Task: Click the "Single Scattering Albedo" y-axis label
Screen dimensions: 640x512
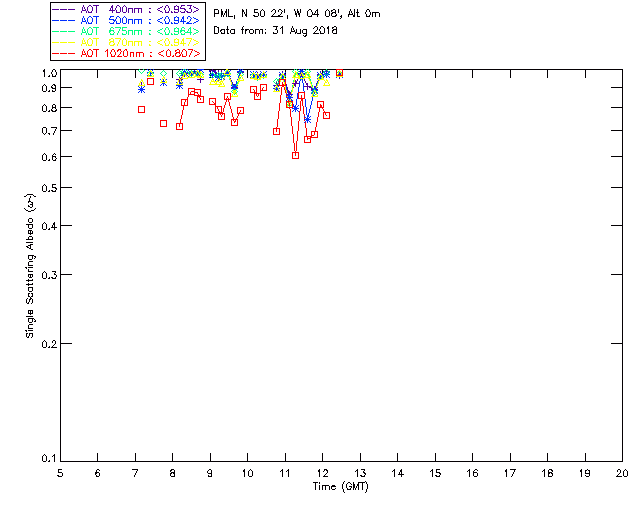Action: (x=30, y=266)
